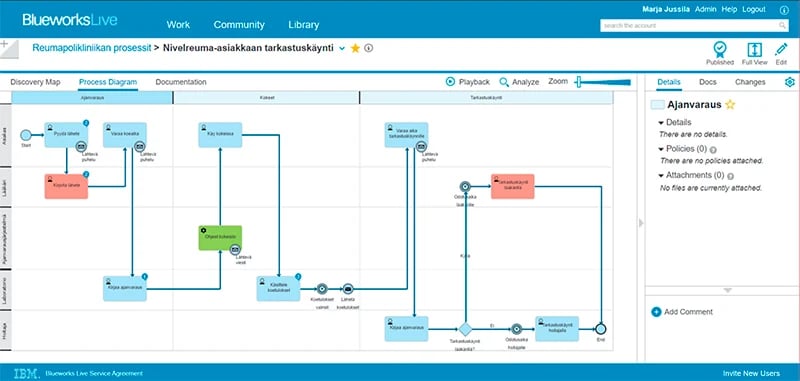Click info icon next to Logout
The height and width of the screenshot is (381, 800).
pyautogui.click(x=784, y=10)
